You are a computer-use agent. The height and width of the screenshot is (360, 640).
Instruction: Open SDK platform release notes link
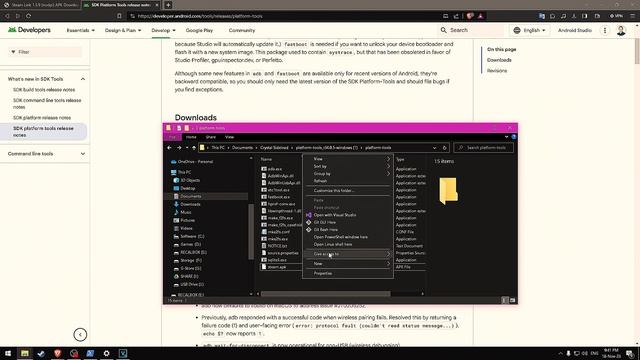click(x=42, y=118)
